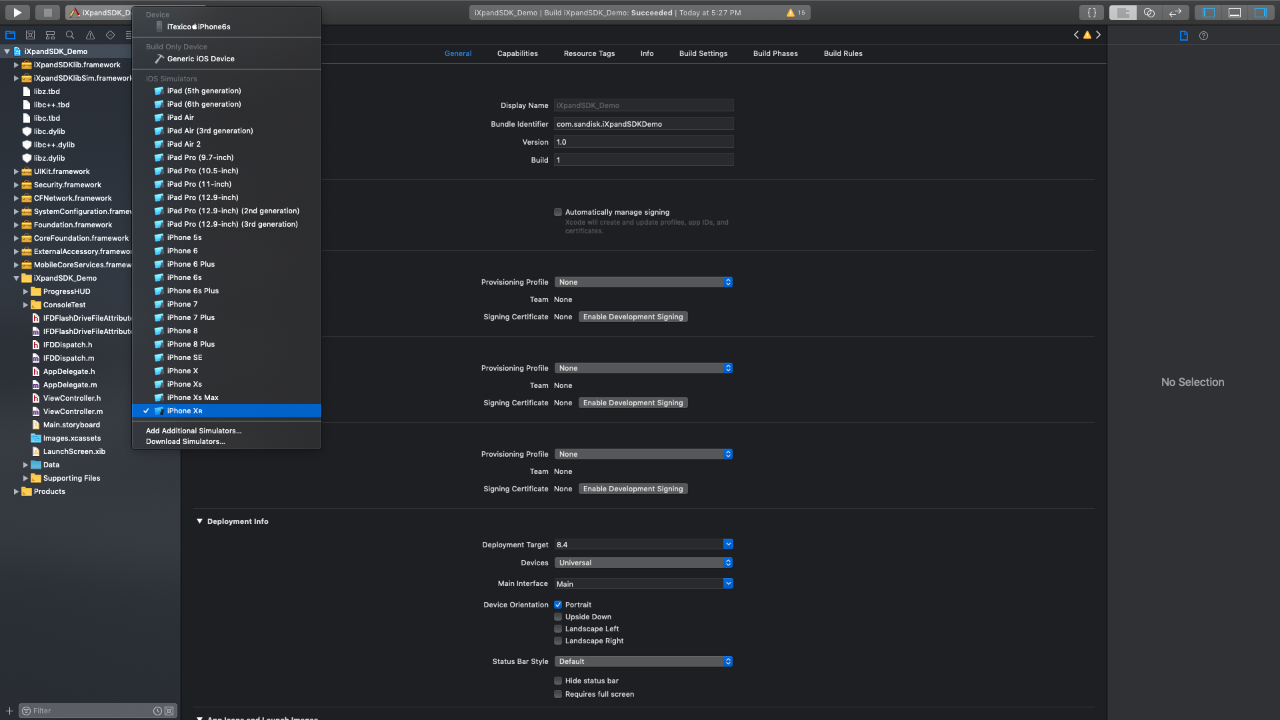Select Main.storyboard file

pos(71,425)
